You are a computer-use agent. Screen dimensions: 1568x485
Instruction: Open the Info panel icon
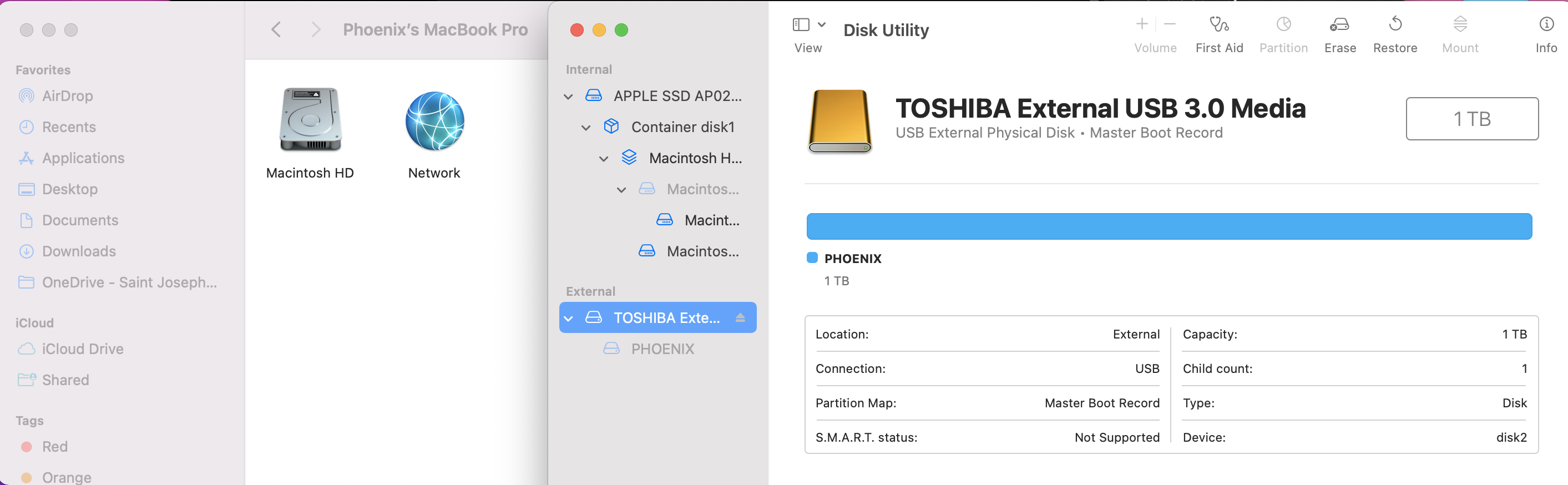1545,24
